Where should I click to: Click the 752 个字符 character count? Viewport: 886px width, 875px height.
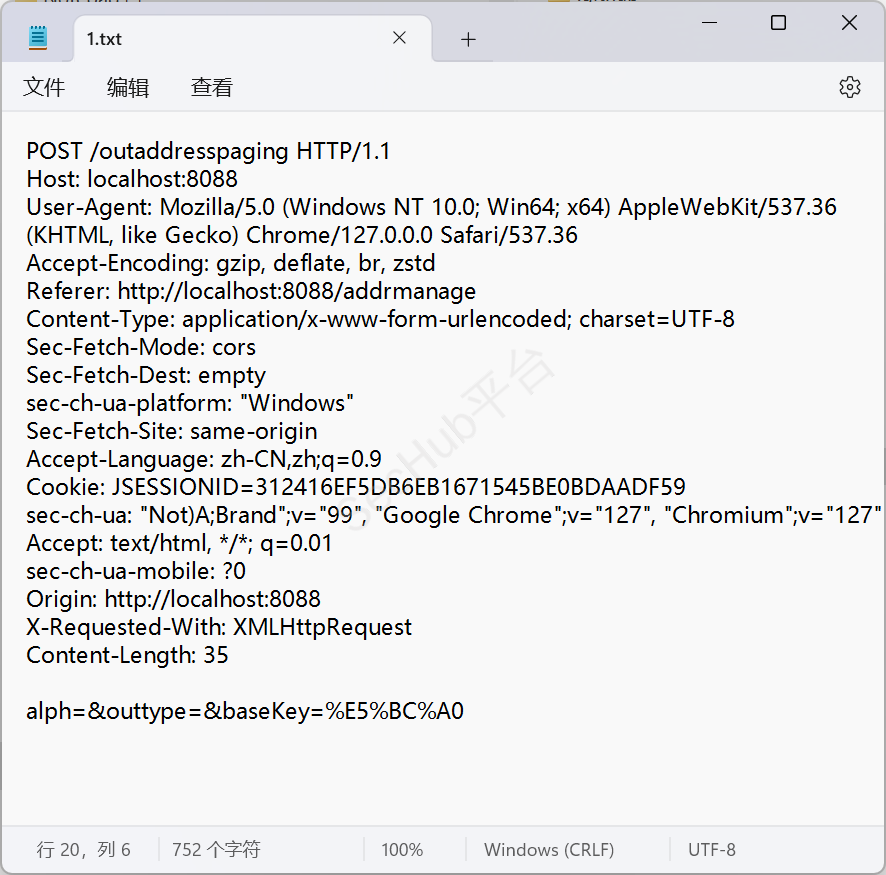coord(216,850)
